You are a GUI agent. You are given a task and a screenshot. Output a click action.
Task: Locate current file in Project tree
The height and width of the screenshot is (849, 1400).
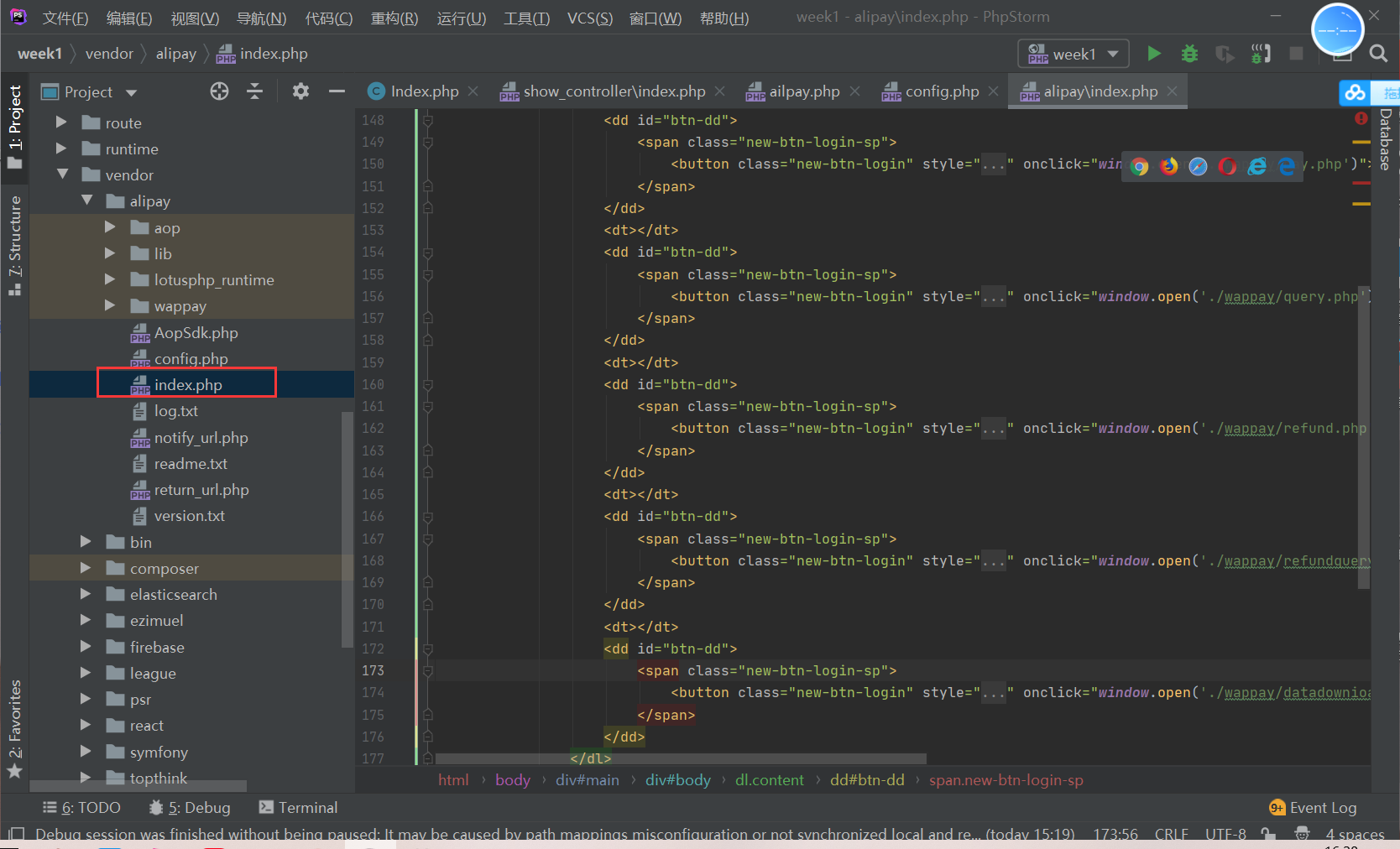pos(219,91)
